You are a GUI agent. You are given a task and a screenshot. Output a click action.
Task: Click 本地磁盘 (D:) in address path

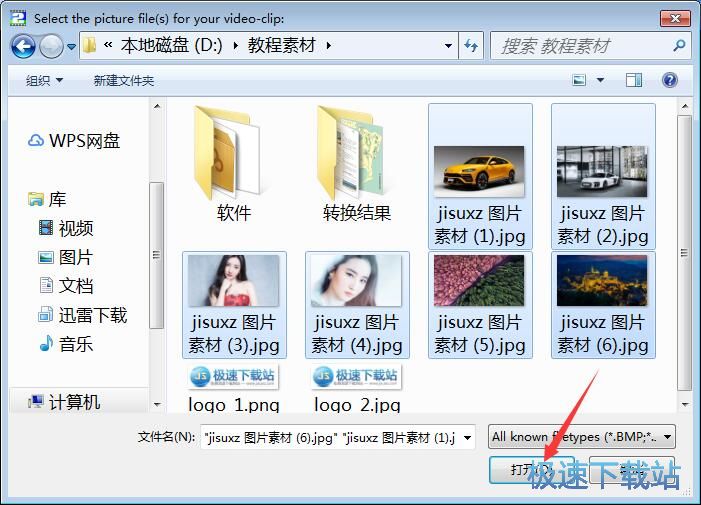(x=172, y=45)
